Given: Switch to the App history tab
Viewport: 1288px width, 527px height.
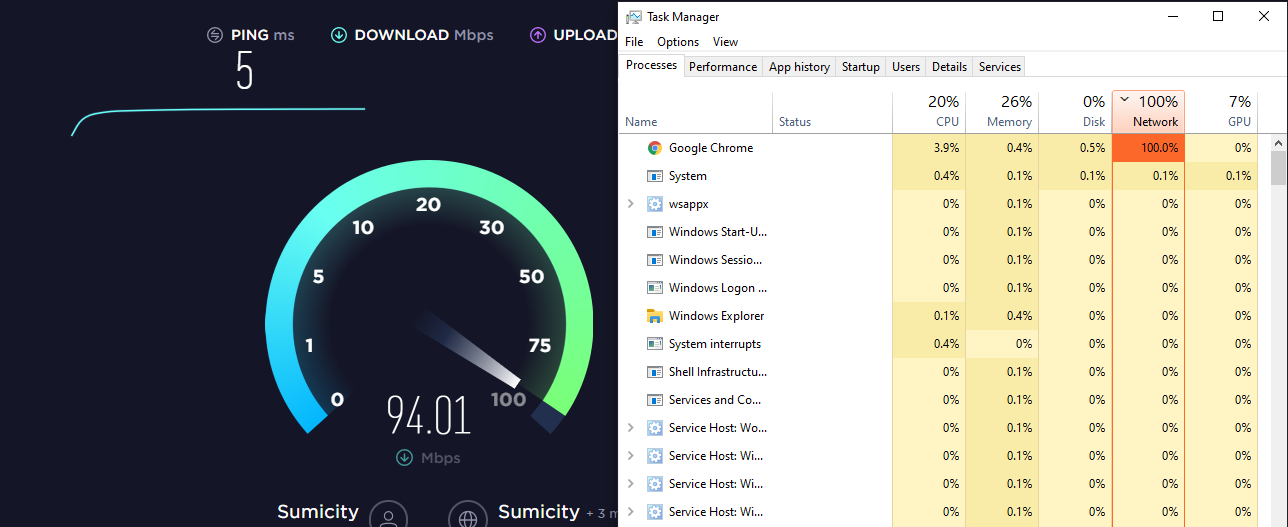Looking at the screenshot, I should click(799, 67).
